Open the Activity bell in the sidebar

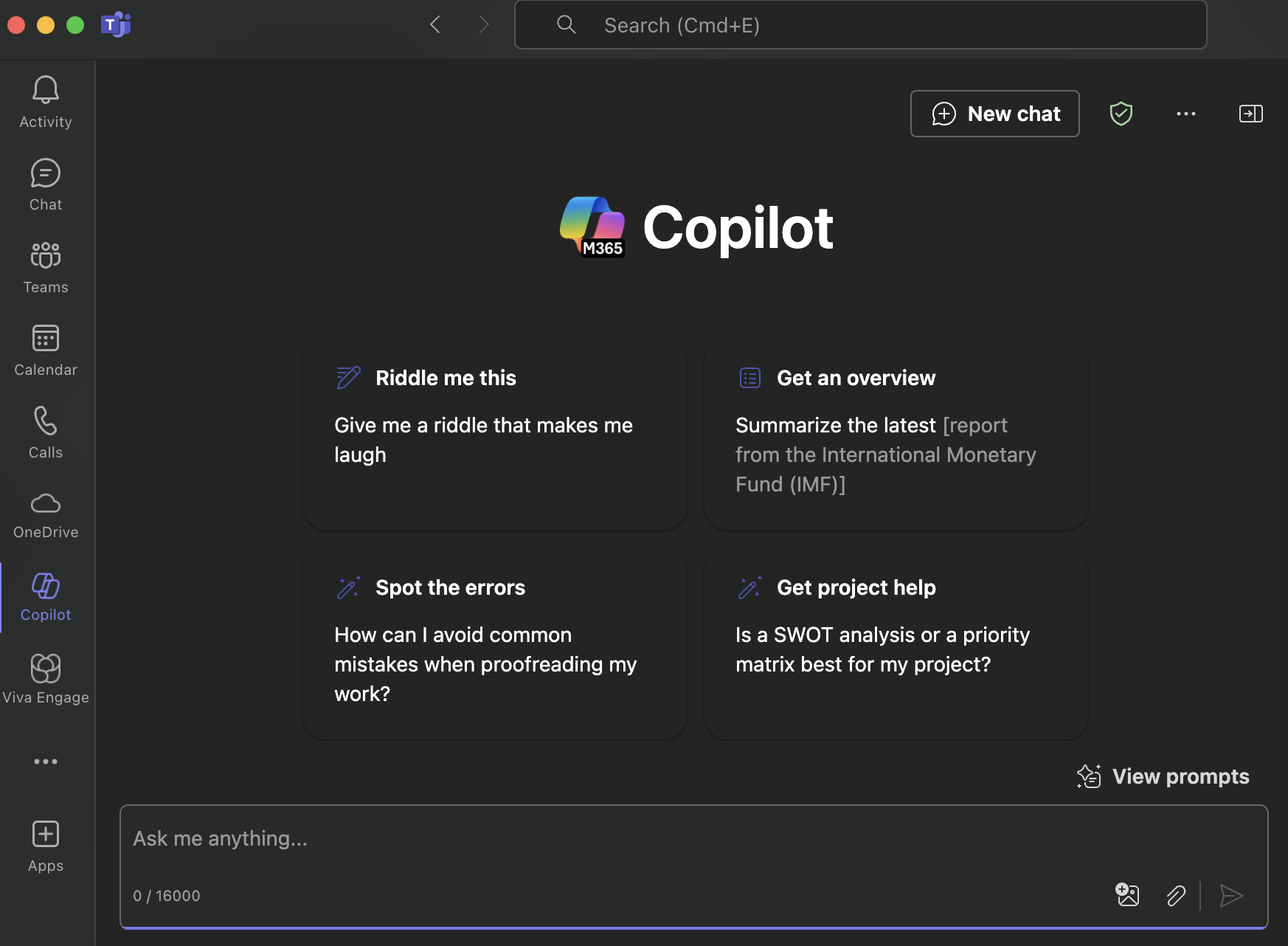click(46, 103)
